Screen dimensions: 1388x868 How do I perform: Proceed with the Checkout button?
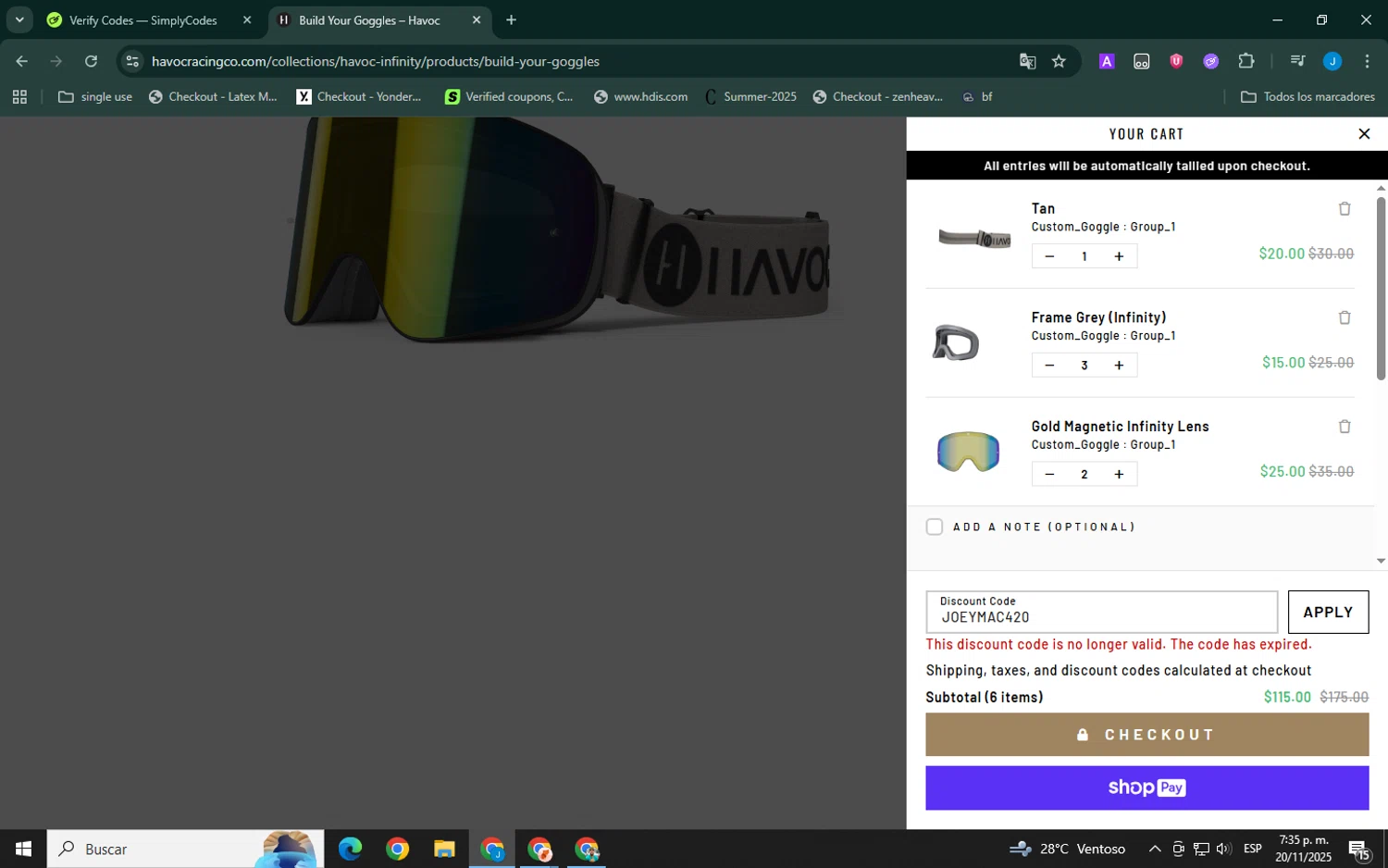[x=1146, y=735]
